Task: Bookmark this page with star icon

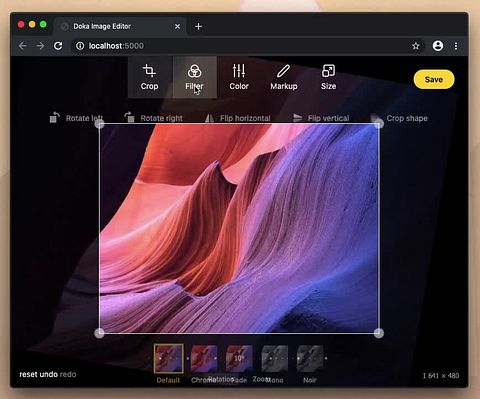Action: 416,46
